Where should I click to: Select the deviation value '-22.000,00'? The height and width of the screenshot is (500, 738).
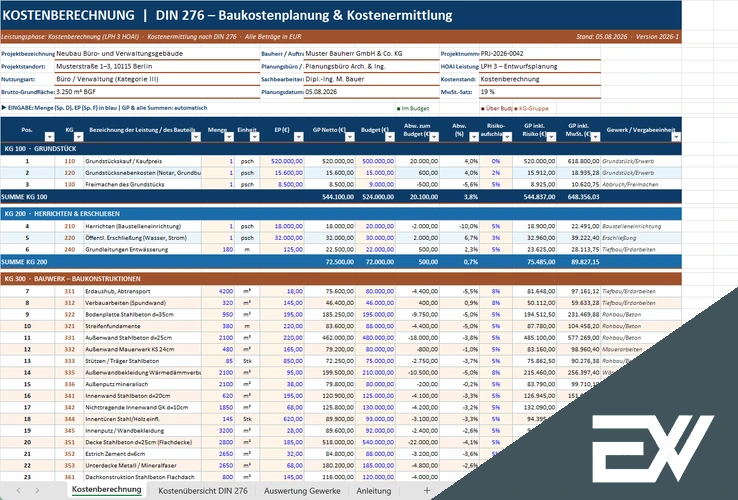pyautogui.click(x=417, y=442)
